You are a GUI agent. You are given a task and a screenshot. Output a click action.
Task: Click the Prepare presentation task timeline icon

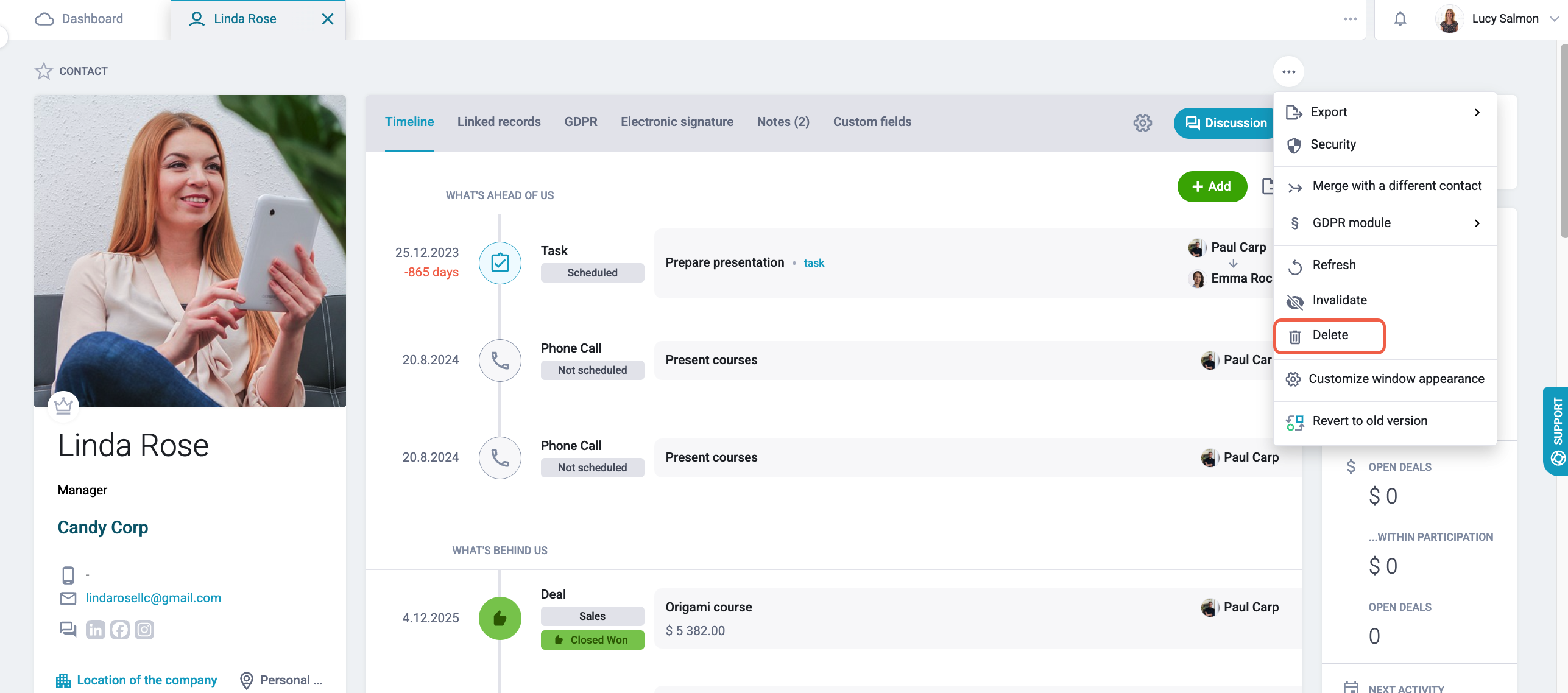[500, 263]
